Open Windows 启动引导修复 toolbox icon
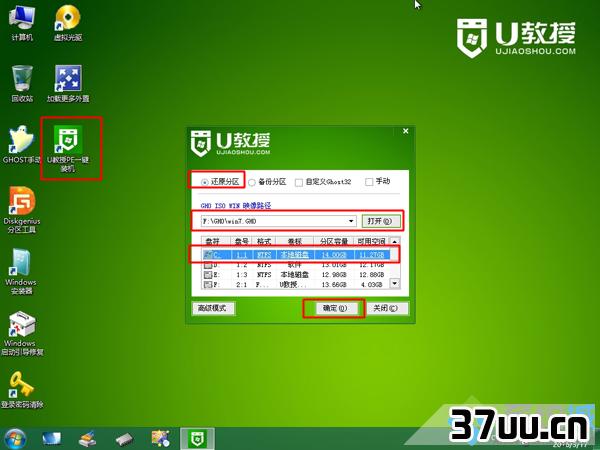This screenshot has height=450, width=600. click(x=22, y=333)
